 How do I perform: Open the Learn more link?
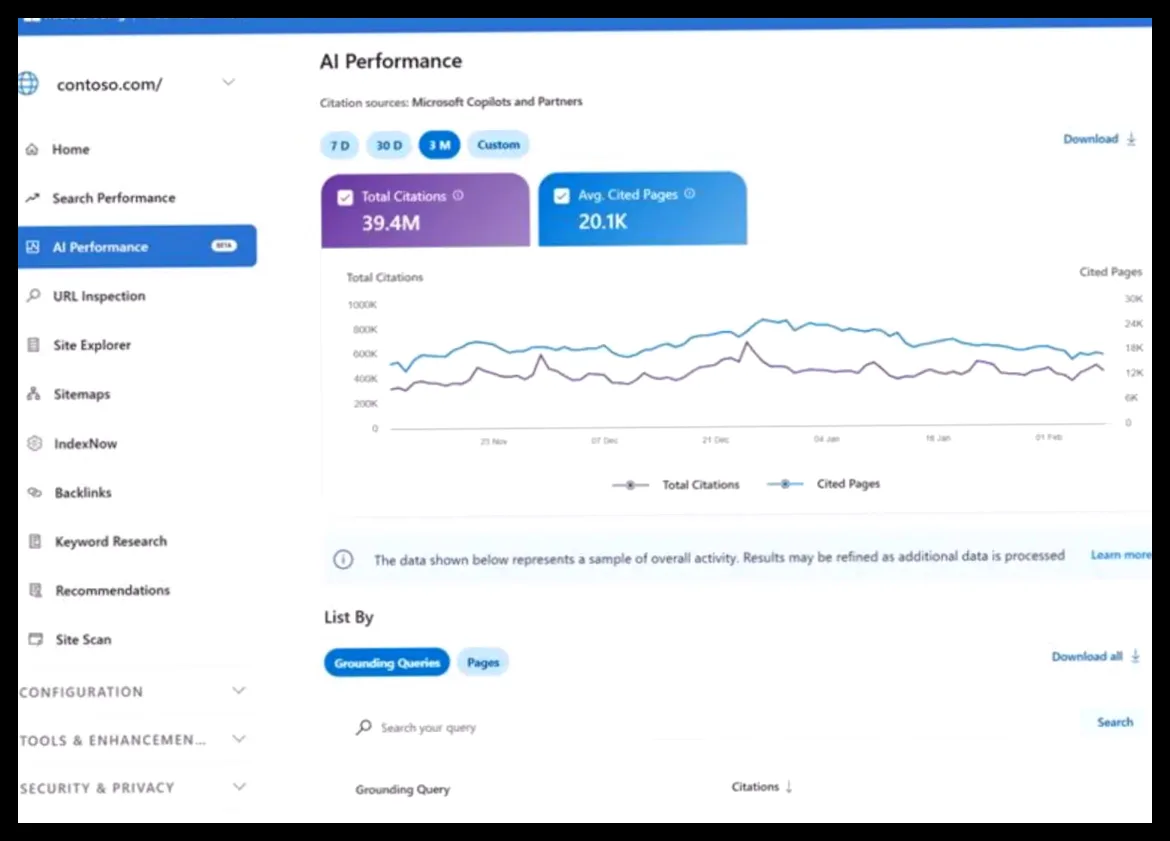pos(1121,554)
